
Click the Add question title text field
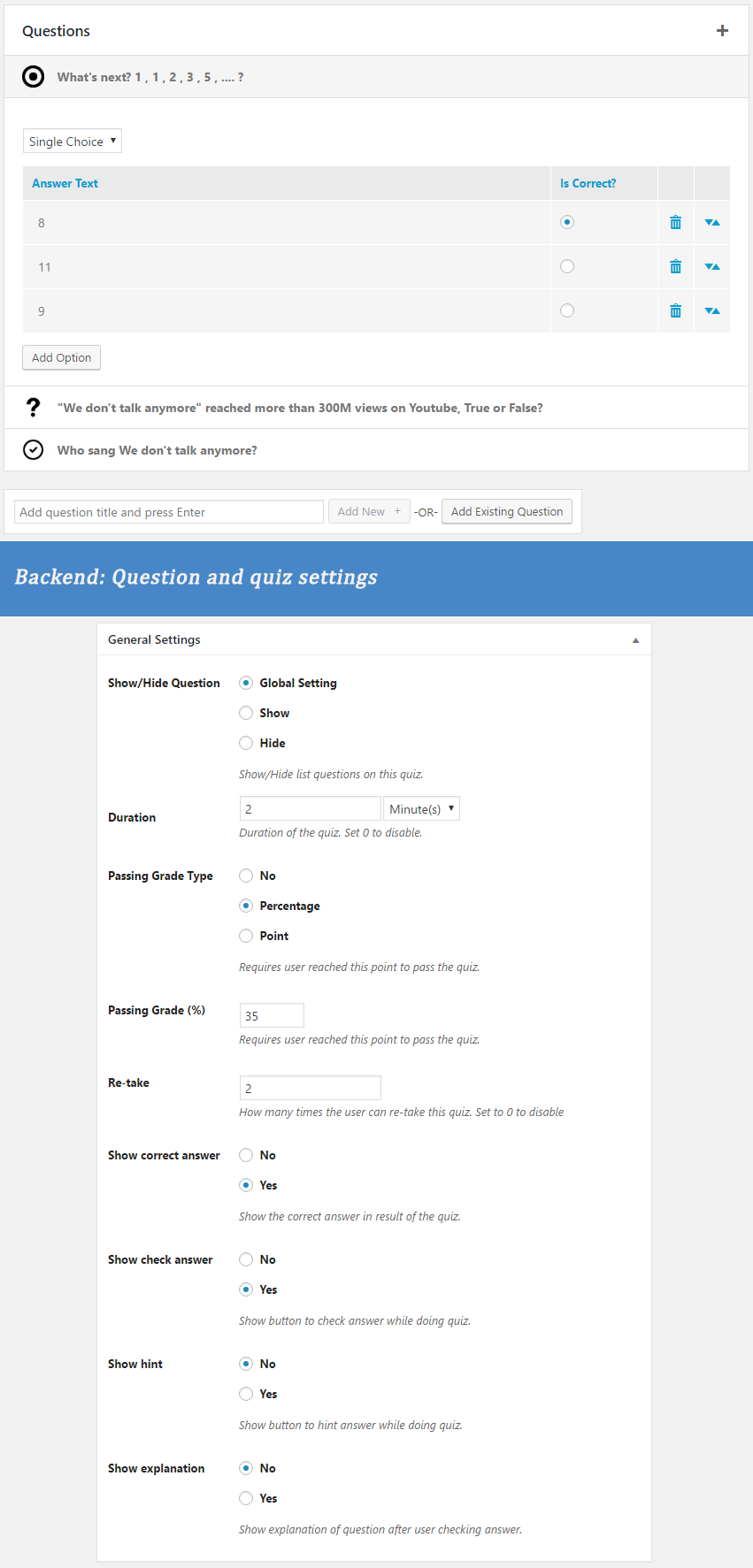(x=169, y=512)
